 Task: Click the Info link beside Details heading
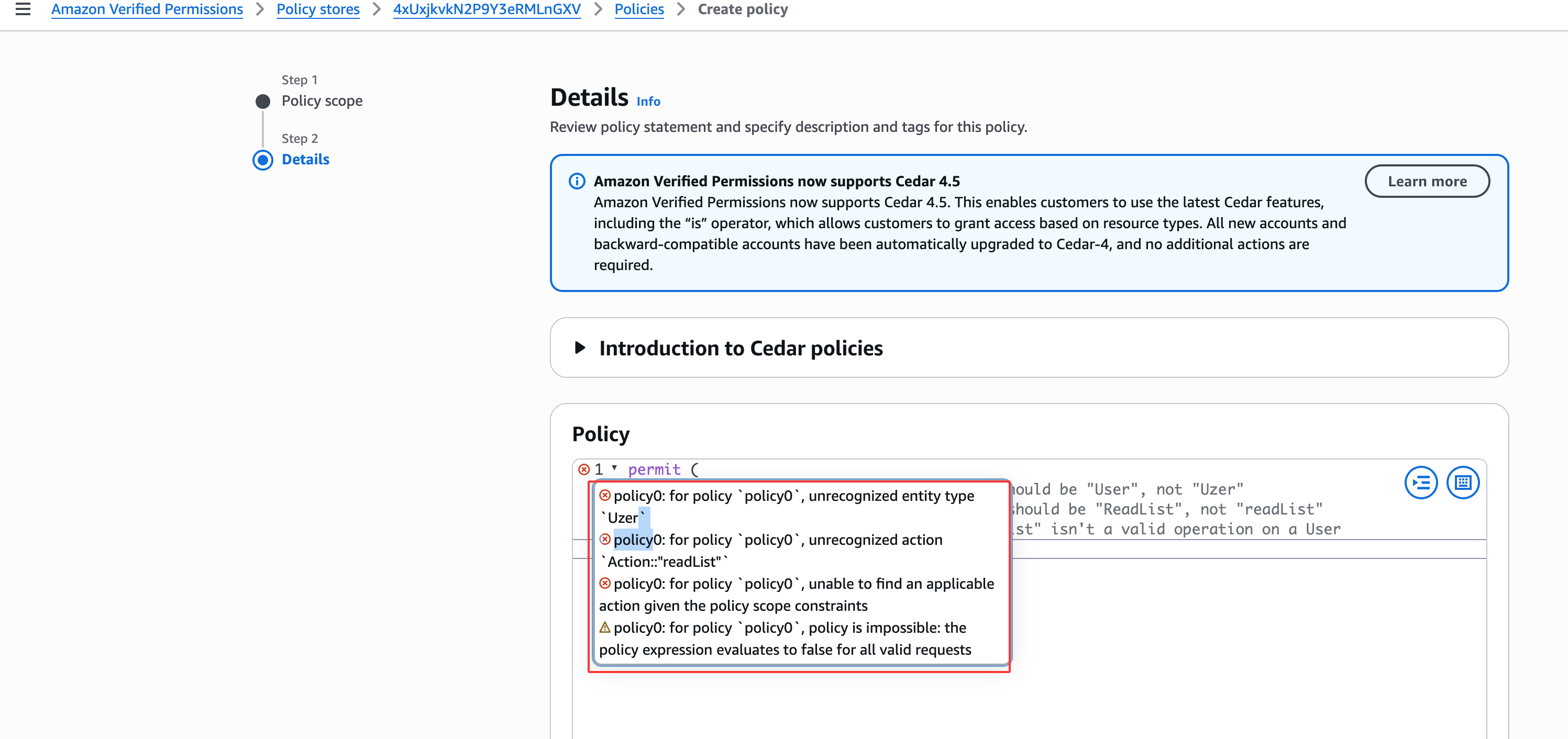point(648,102)
